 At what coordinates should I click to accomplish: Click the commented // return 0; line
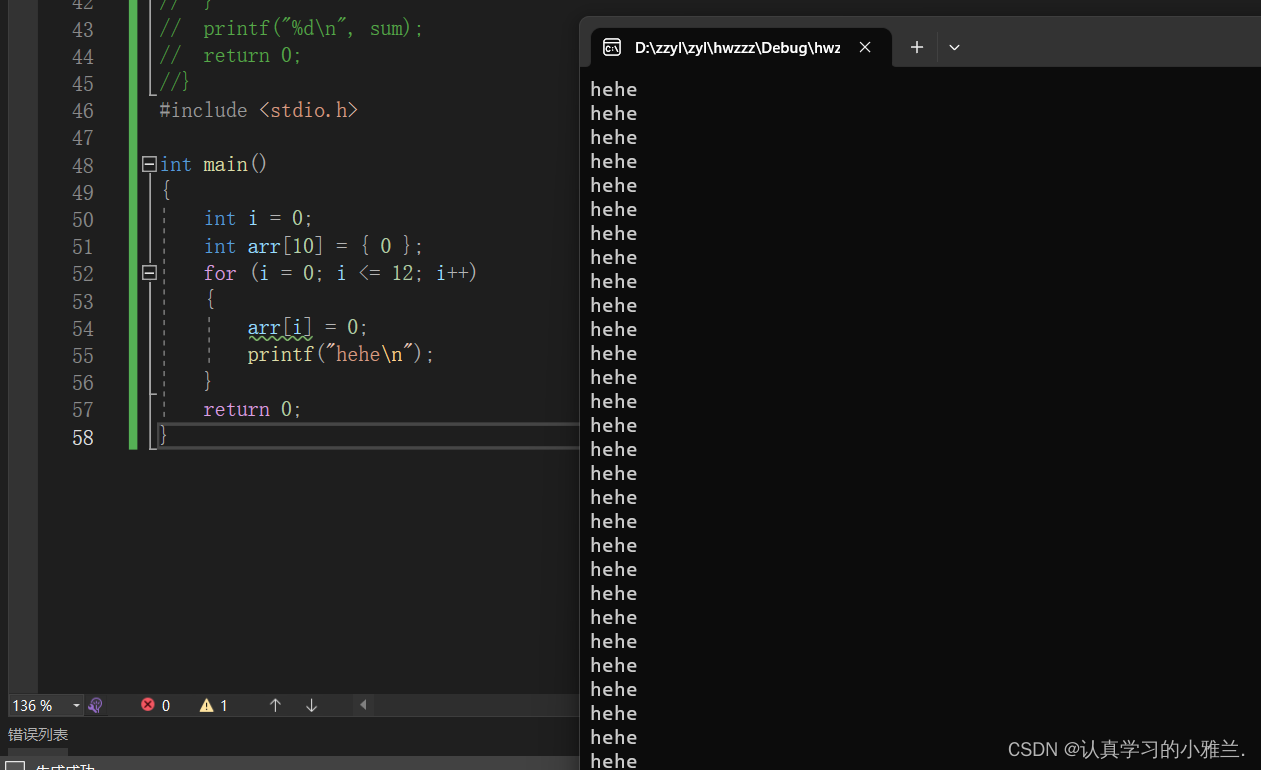pyautogui.click(x=230, y=56)
